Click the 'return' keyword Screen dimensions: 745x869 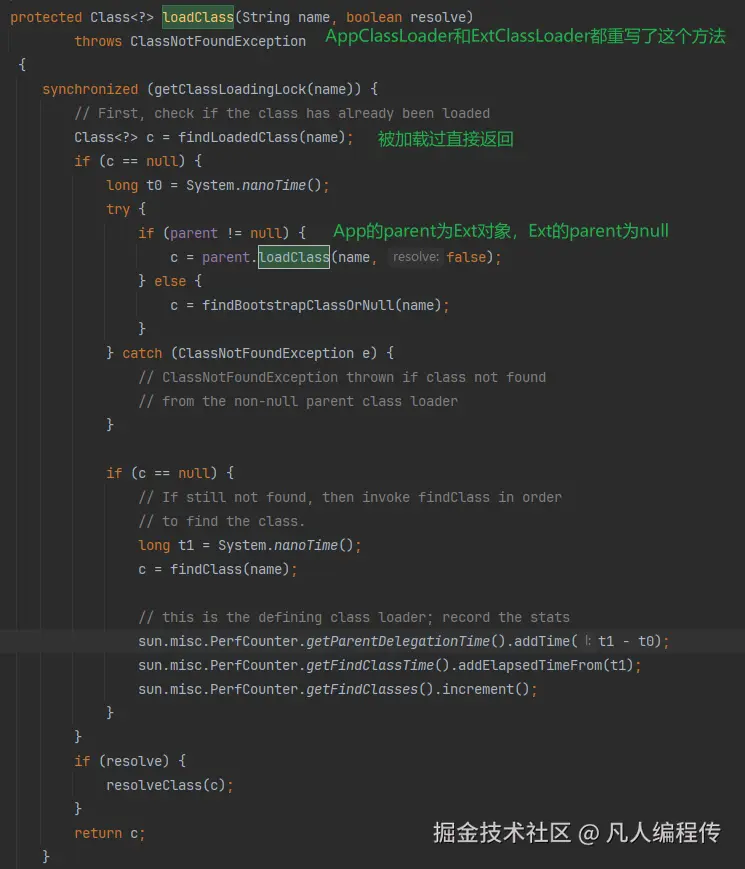pyautogui.click(x=98, y=833)
